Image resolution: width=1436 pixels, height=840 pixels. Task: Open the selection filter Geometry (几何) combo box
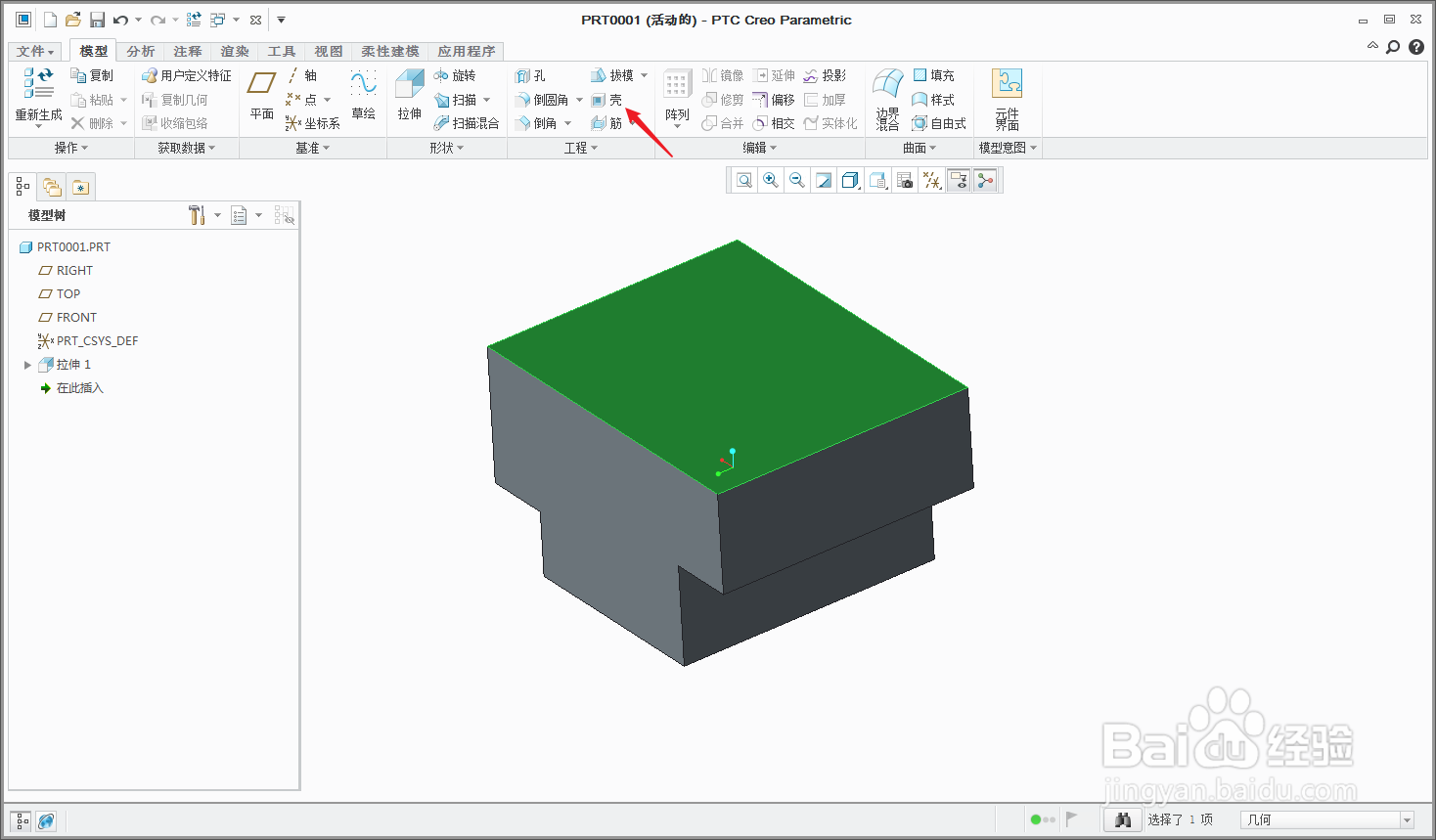1327,819
